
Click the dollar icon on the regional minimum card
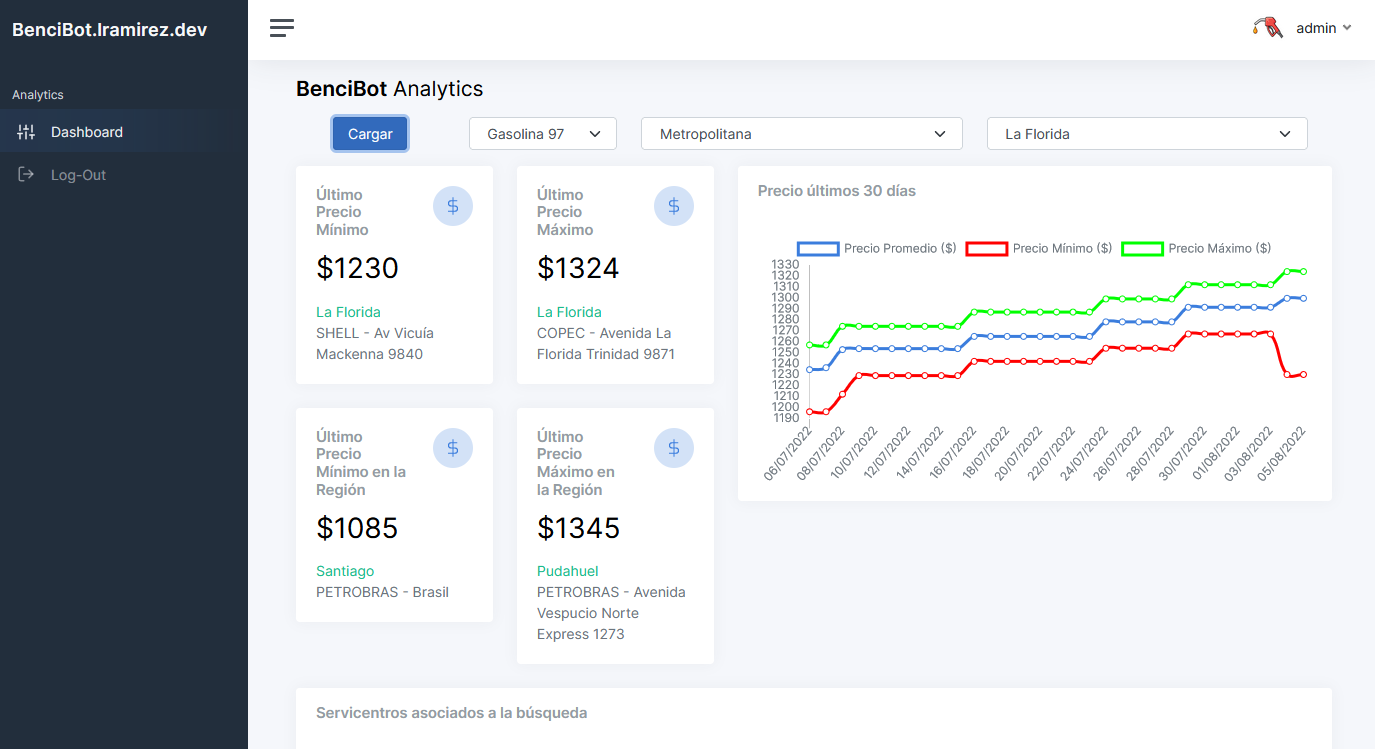(453, 448)
